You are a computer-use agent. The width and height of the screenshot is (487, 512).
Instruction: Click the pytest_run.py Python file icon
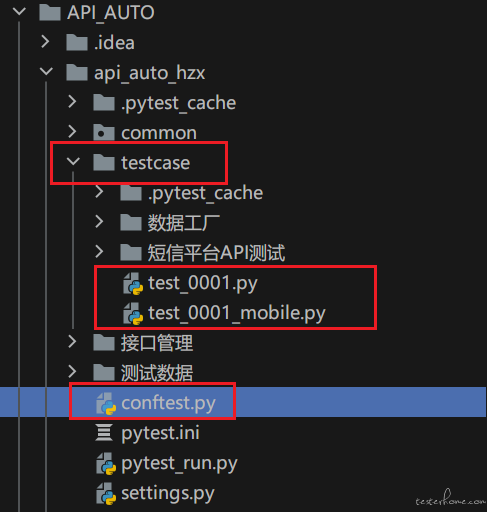tap(106, 463)
